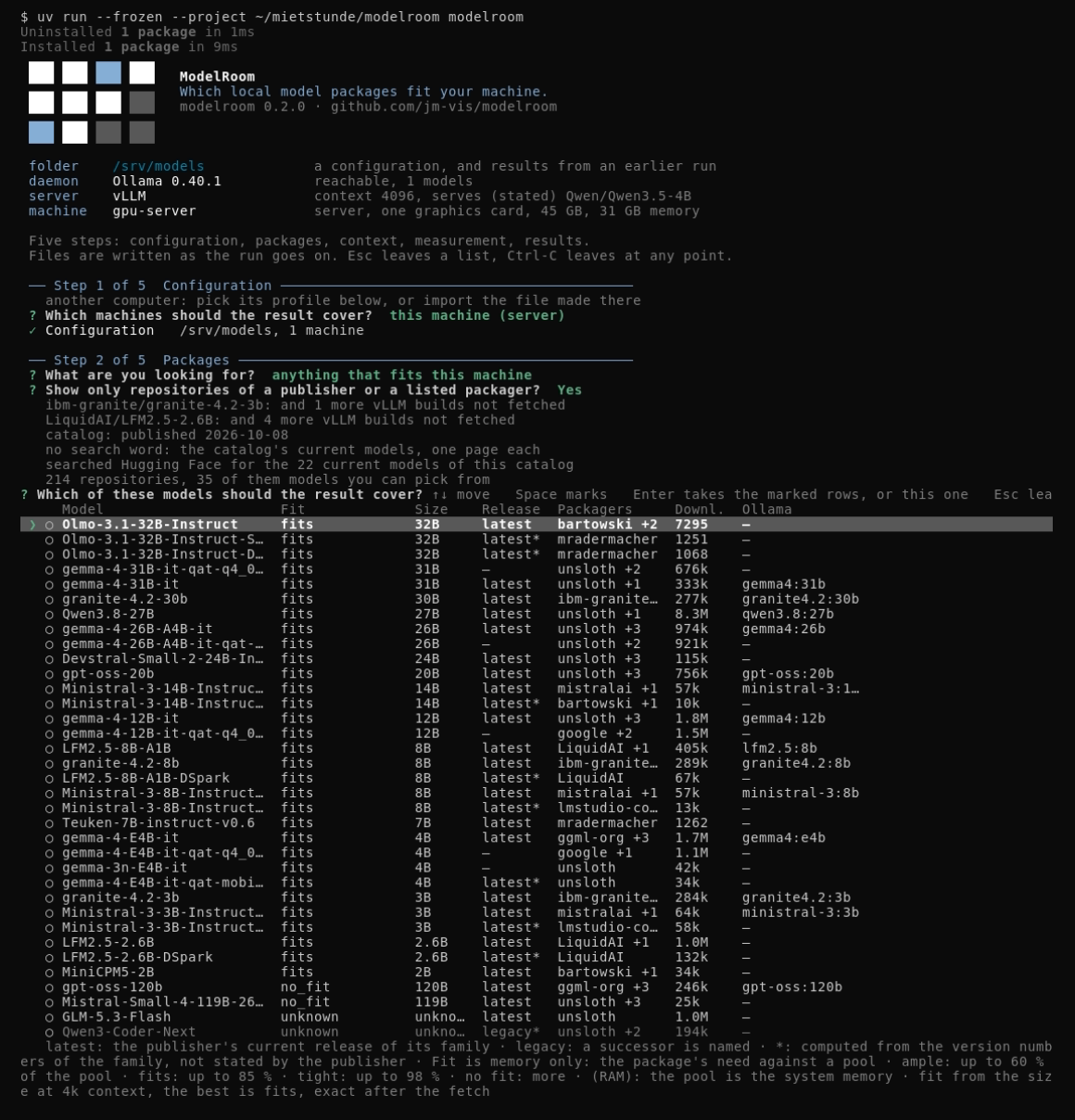Select the LFM2.5-2.6B-DSpark model name
1075x1120 pixels.
pos(137,957)
